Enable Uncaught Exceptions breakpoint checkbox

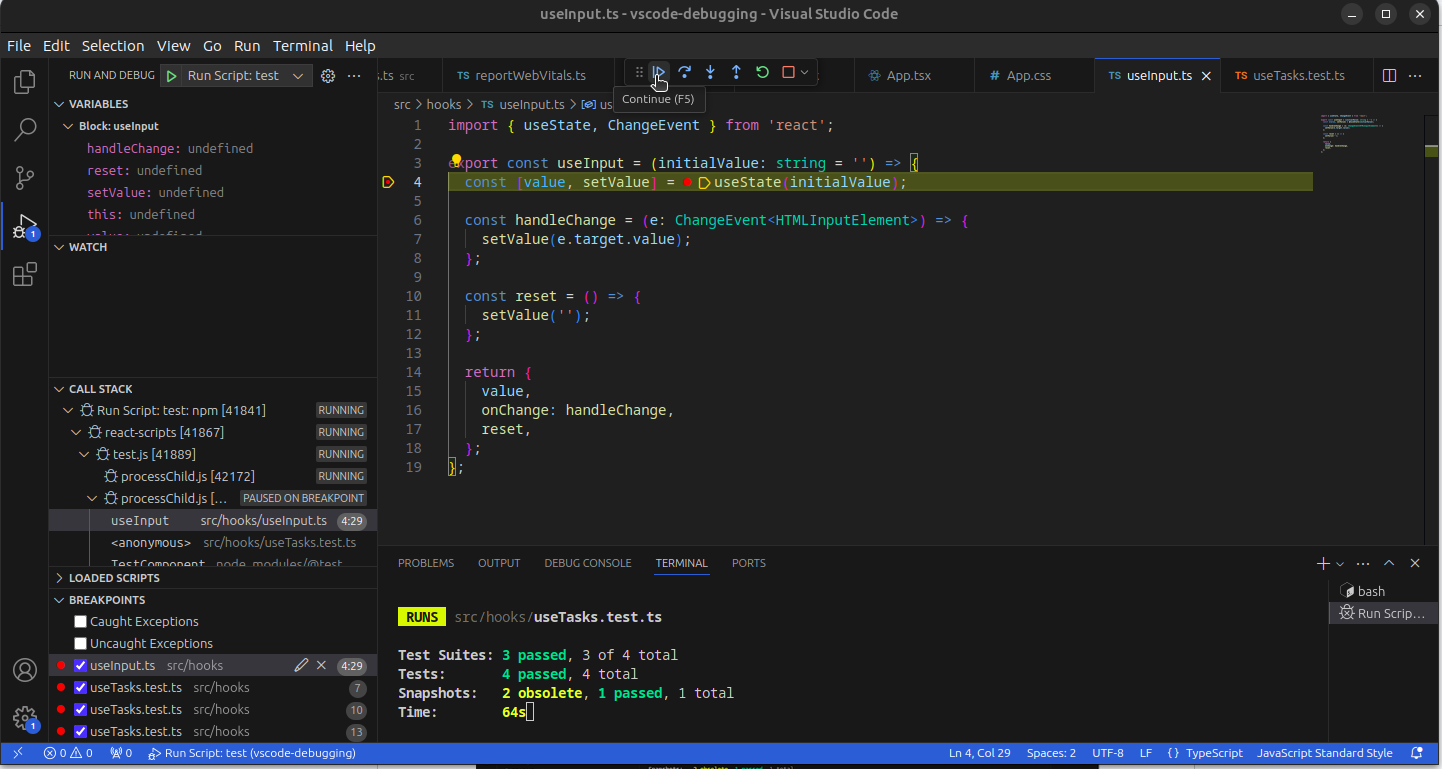pyautogui.click(x=81, y=644)
